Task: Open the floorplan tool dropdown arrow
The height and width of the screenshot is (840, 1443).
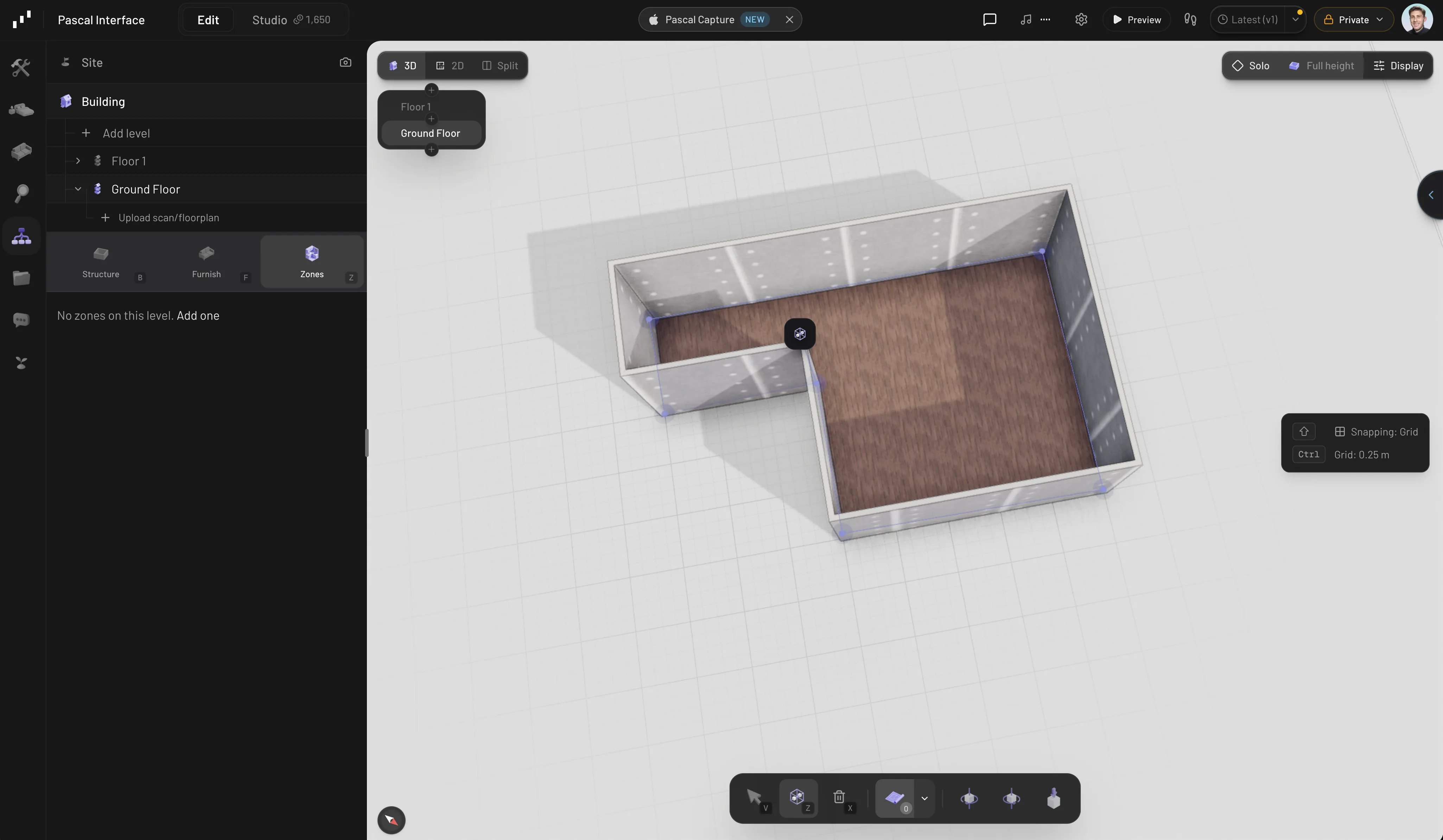Action: click(x=924, y=798)
